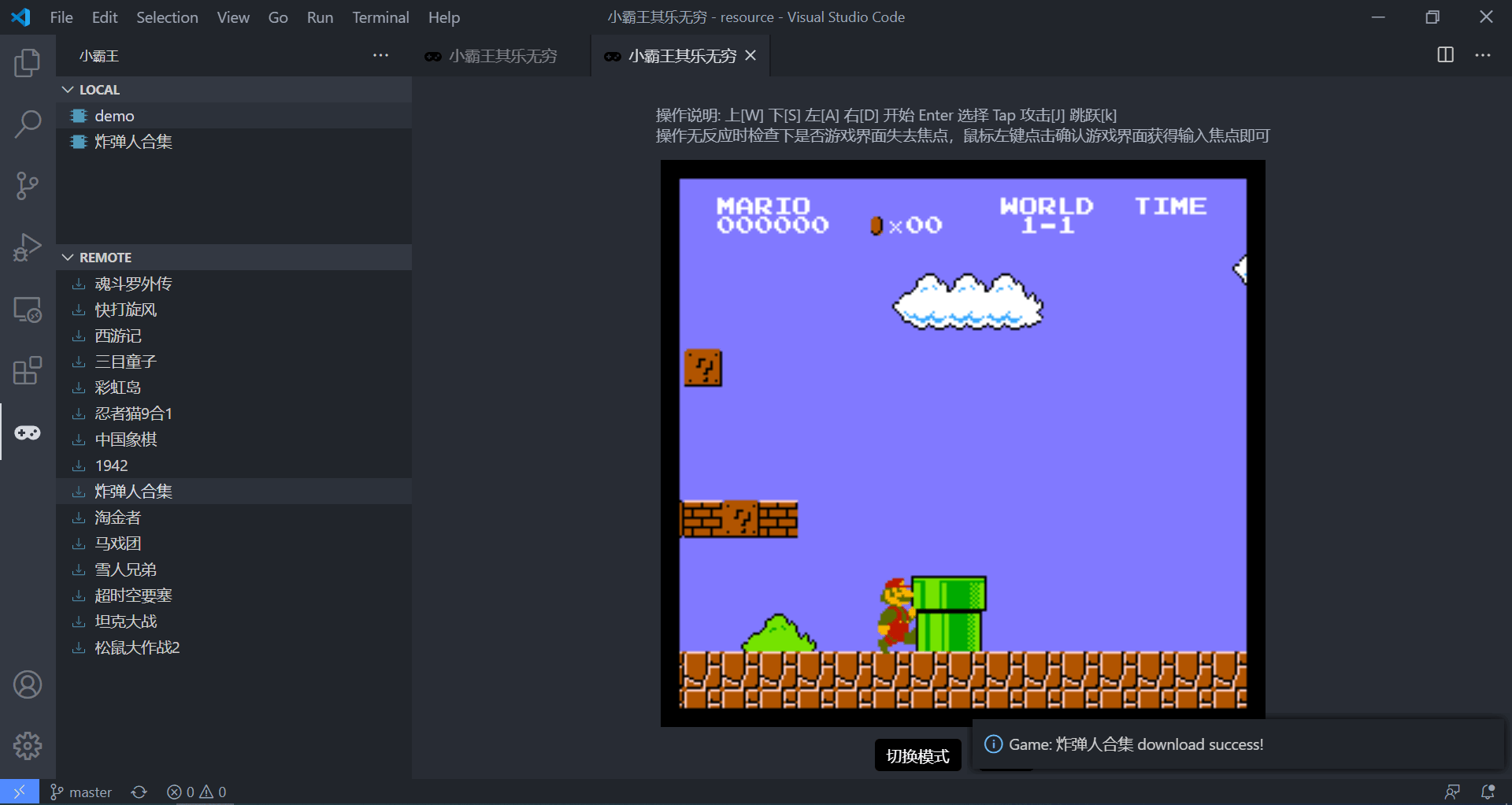Select 忍者猫9合1 in remote list
The image size is (1512, 805).
234,414
